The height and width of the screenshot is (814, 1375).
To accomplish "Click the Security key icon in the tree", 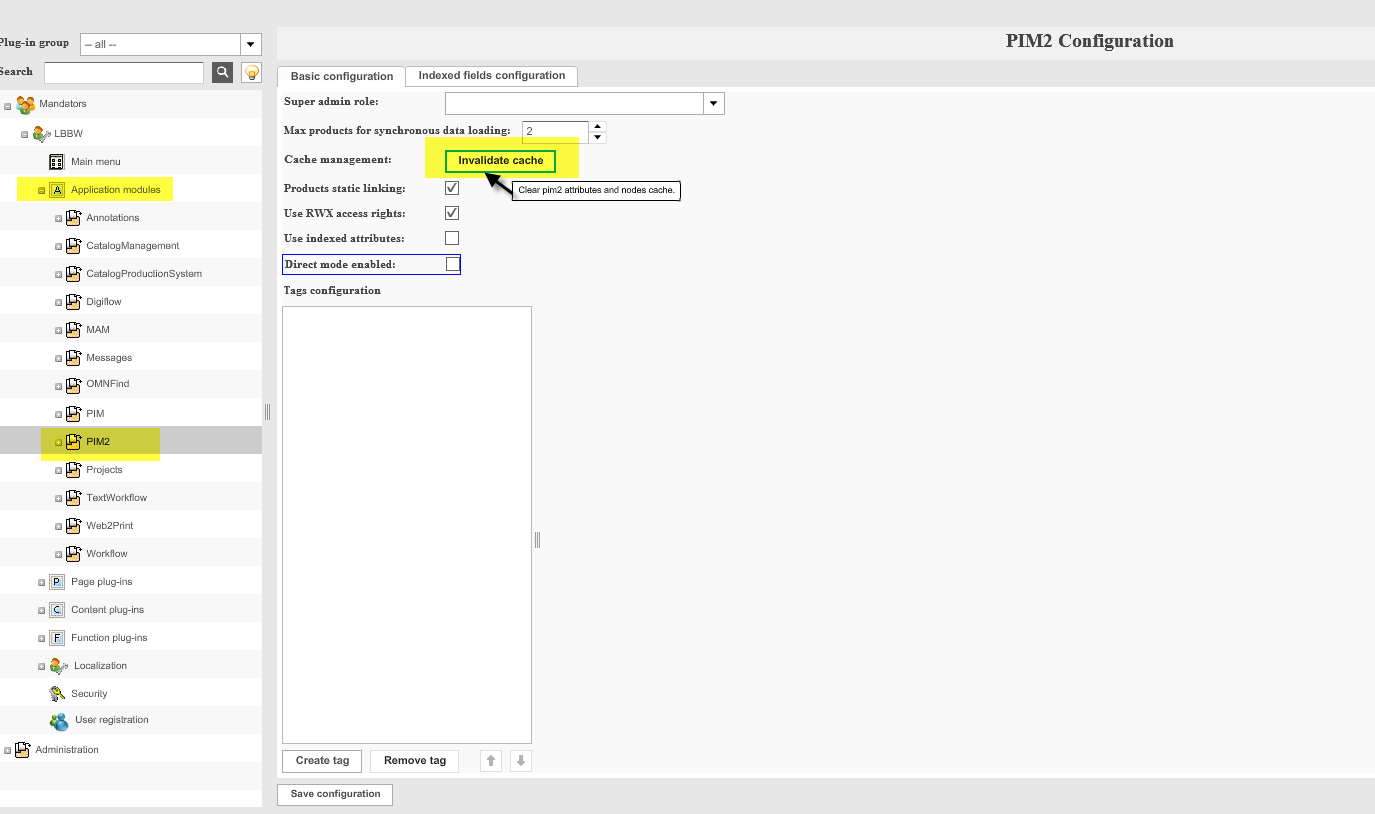I will (57, 693).
